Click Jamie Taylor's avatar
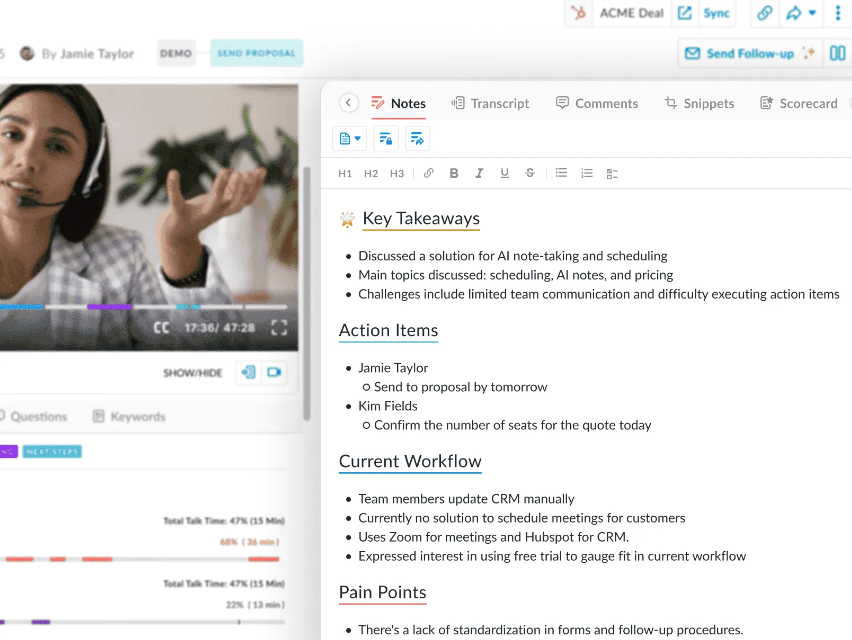 point(27,53)
